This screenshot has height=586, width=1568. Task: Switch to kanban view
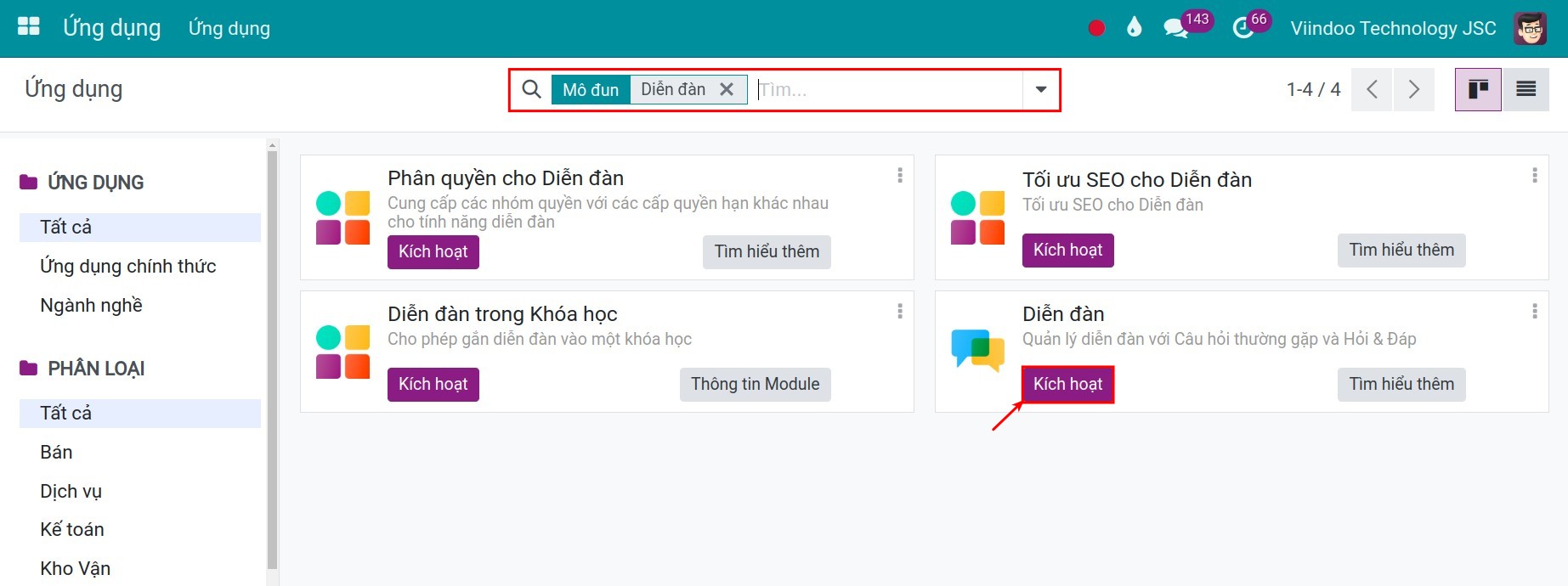pyautogui.click(x=1478, y=89)
